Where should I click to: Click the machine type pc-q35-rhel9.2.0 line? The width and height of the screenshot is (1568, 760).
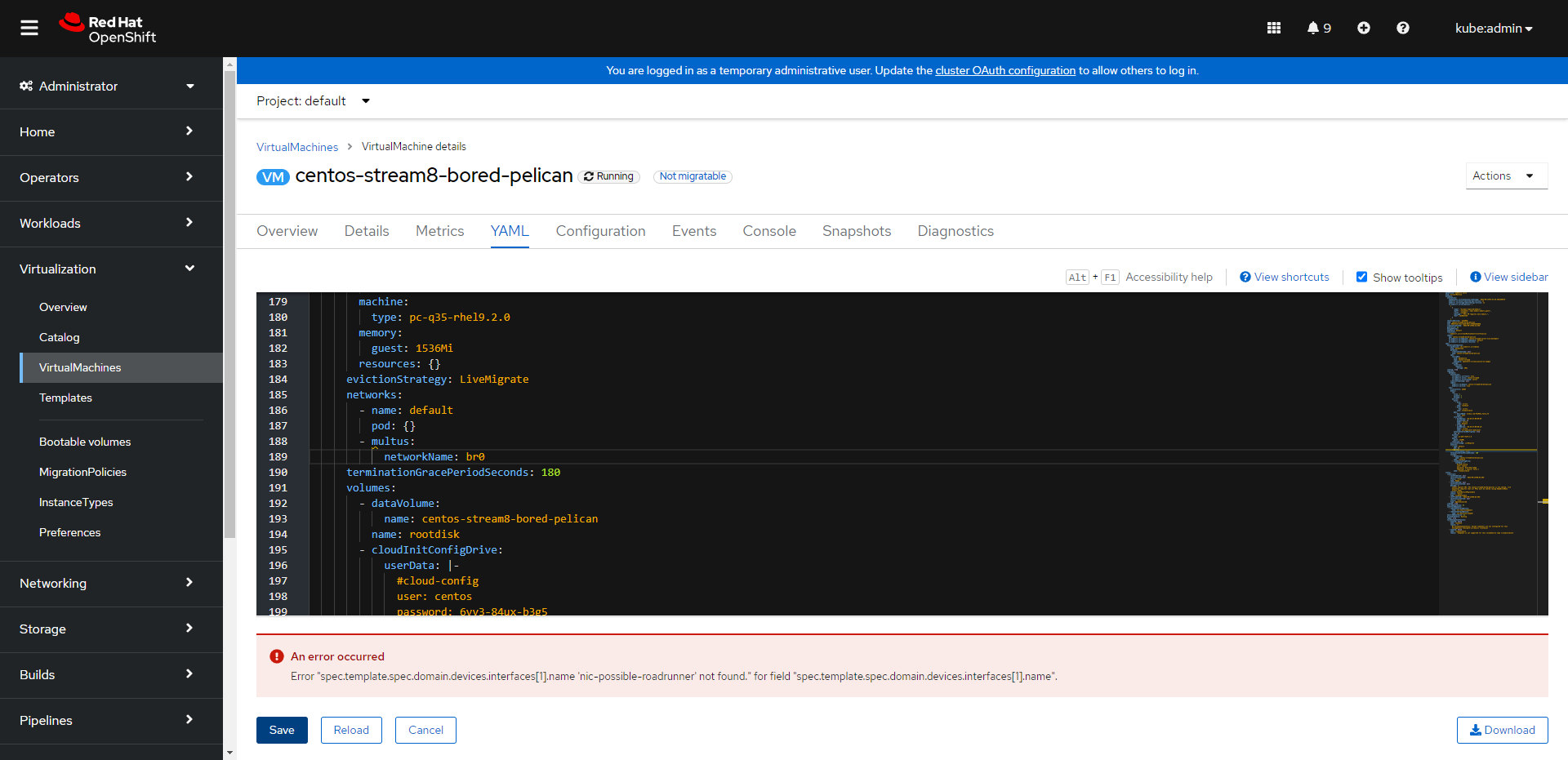441,318
